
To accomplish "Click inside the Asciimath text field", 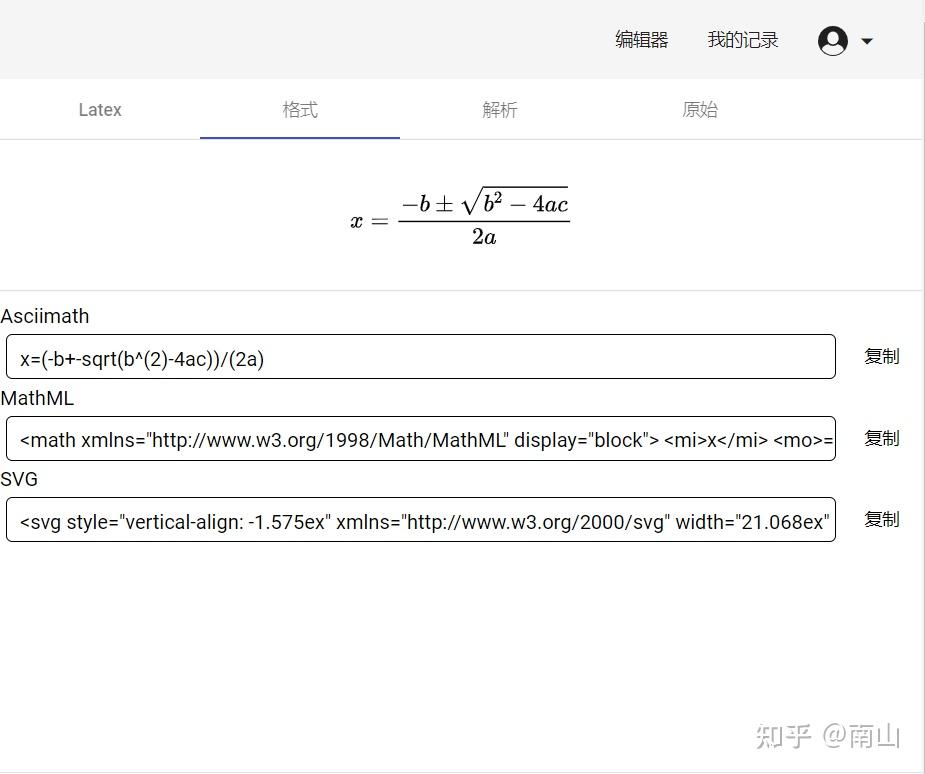I will click(x=420, y=356).
